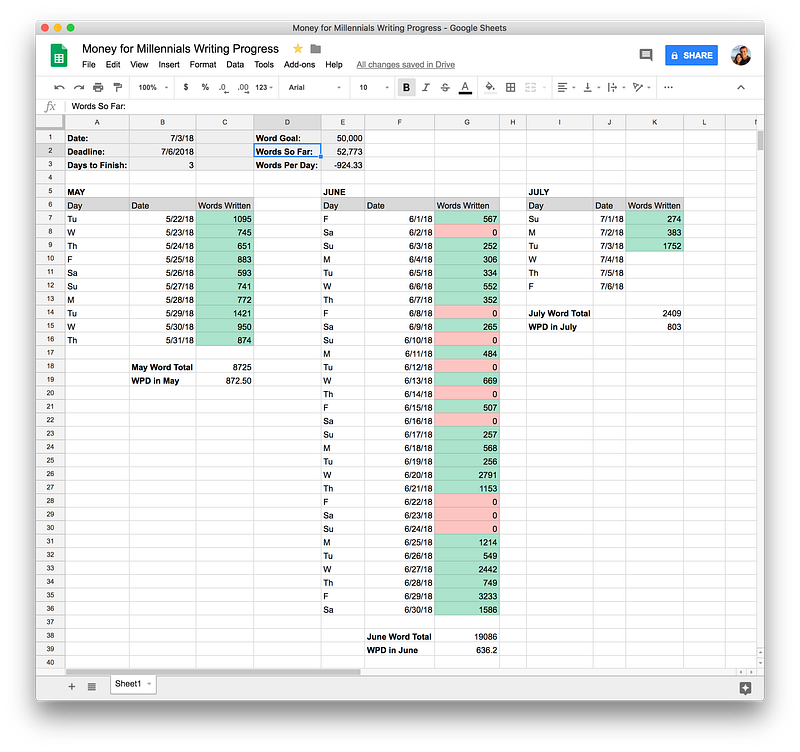Select the 'June Word Total' cell
This screenshot has width=800, height=752.
click(399, 637)
